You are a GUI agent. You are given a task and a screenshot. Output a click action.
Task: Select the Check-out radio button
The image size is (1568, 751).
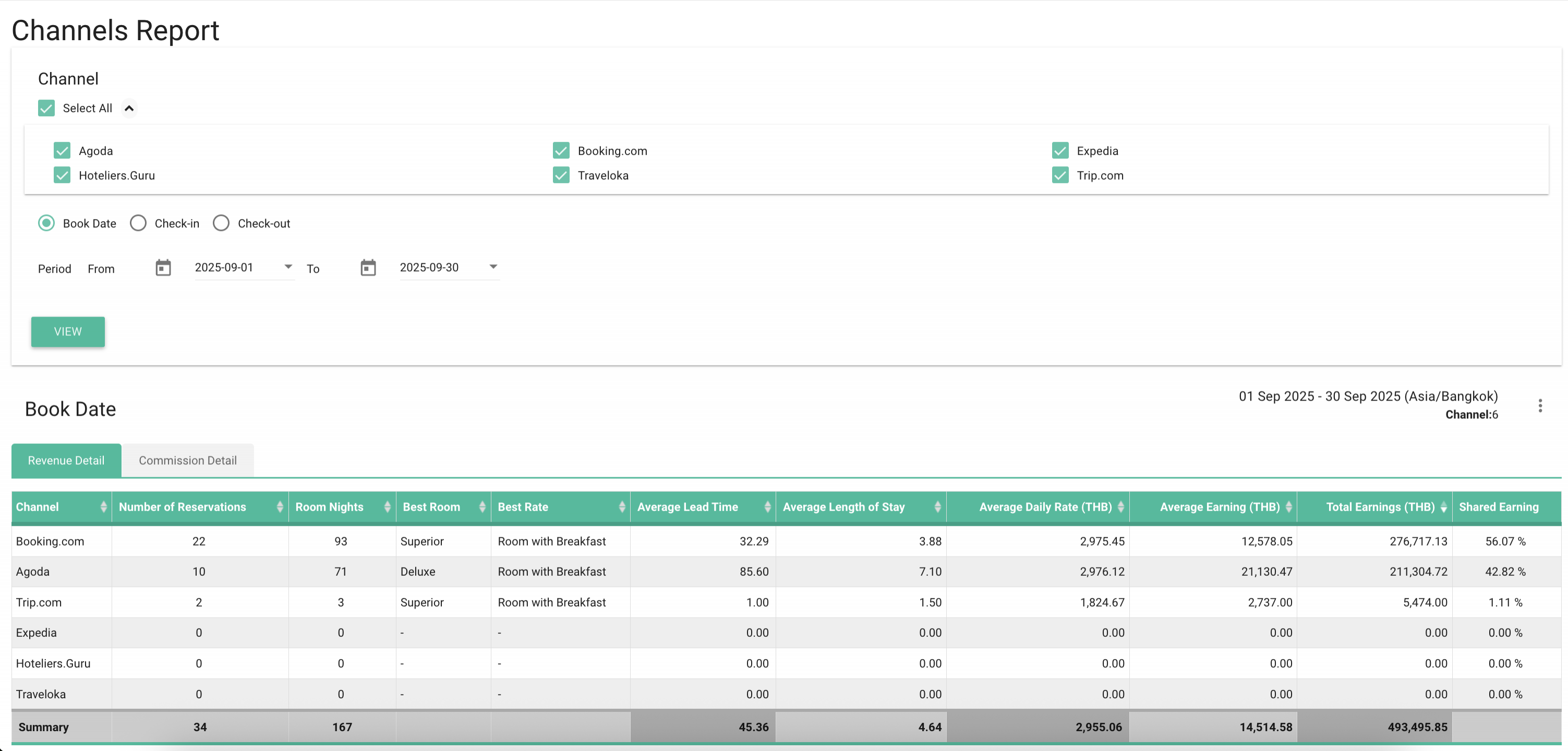pyautogui.click(x=221, y=223)
